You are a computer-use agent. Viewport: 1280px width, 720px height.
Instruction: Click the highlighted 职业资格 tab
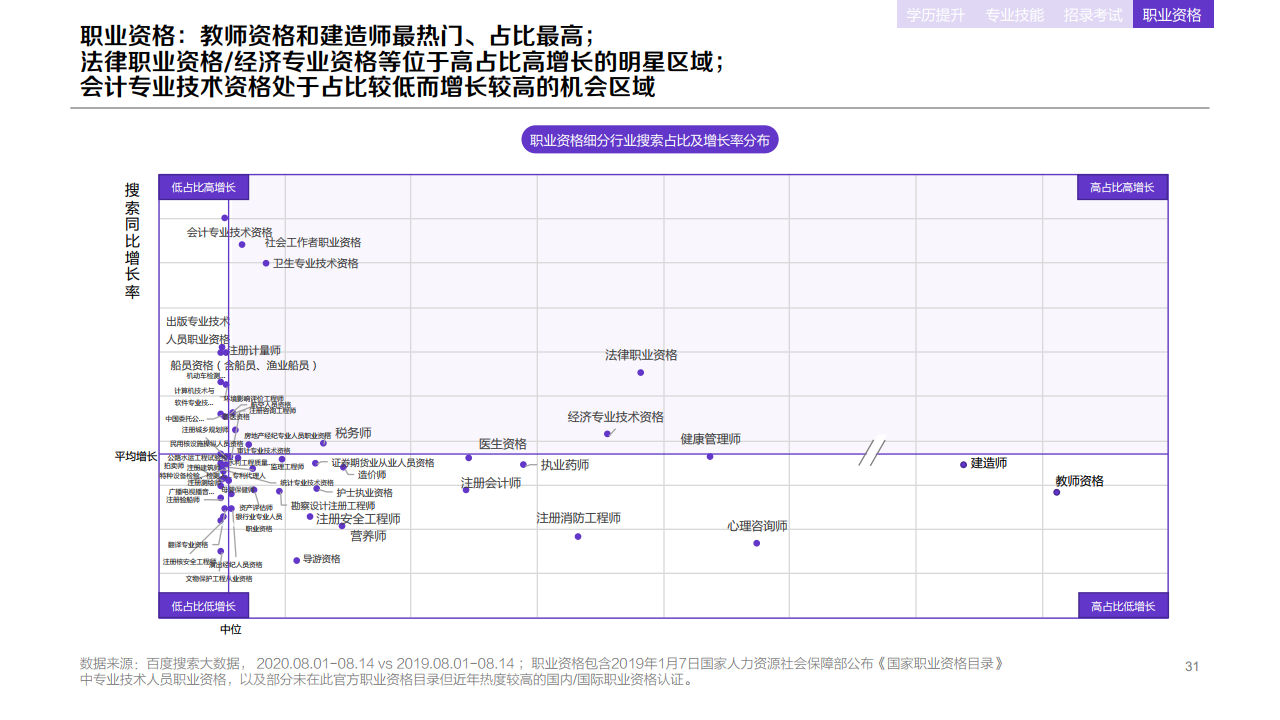(x=1172, y=15)
